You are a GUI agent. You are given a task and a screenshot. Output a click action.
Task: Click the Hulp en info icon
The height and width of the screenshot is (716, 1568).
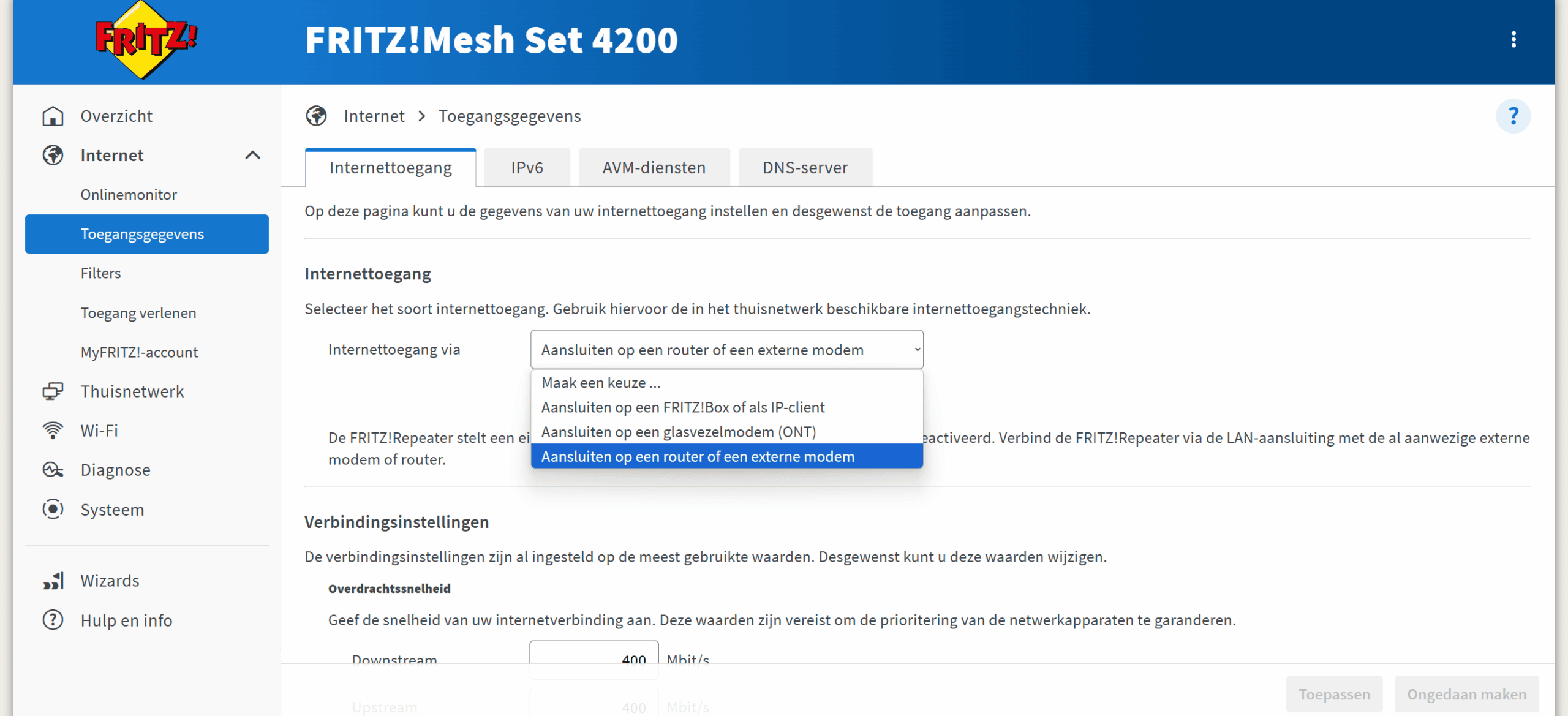click(53, 620)
